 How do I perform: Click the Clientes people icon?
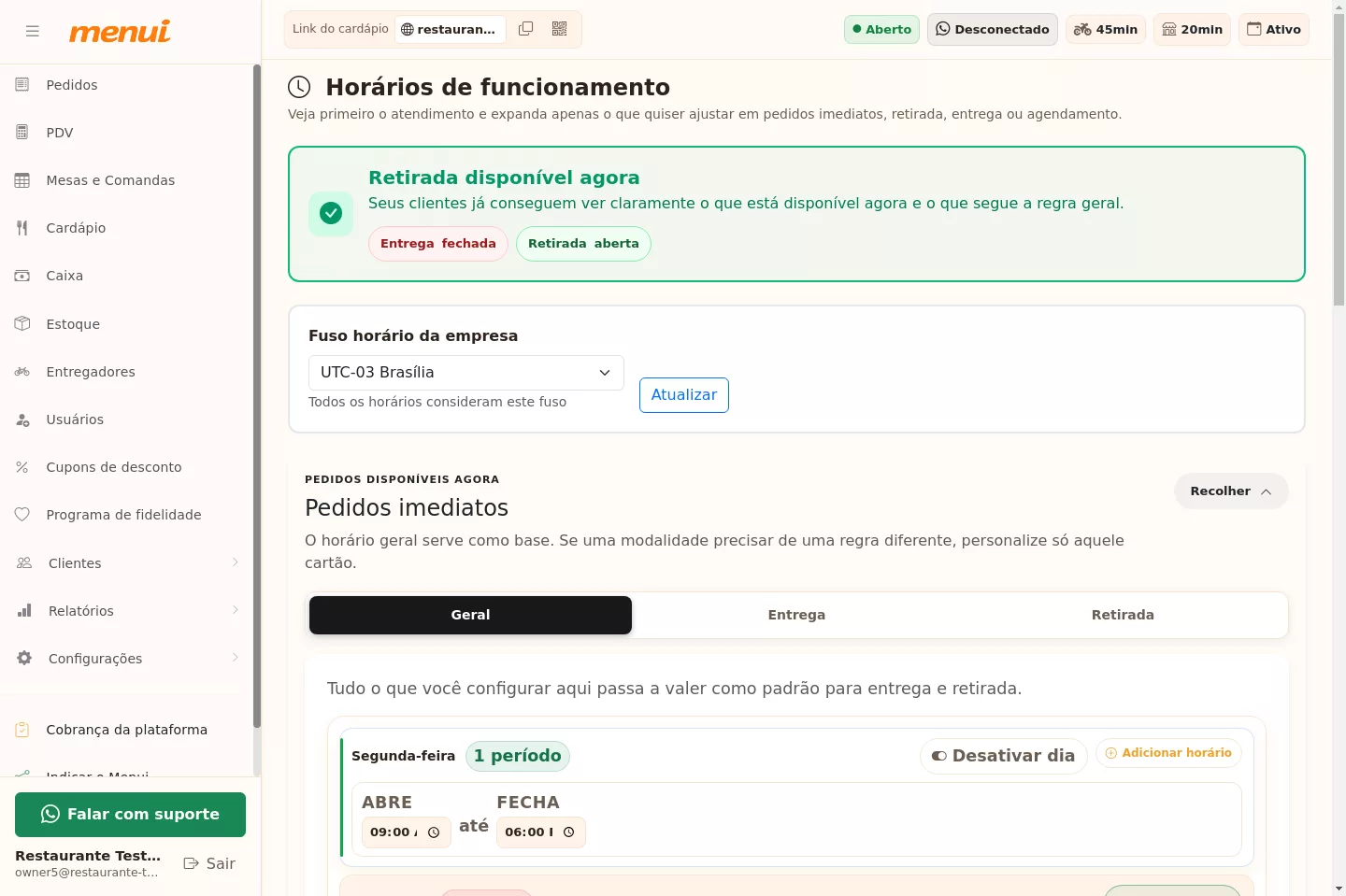pyautogui.click(x=24, y=563)
